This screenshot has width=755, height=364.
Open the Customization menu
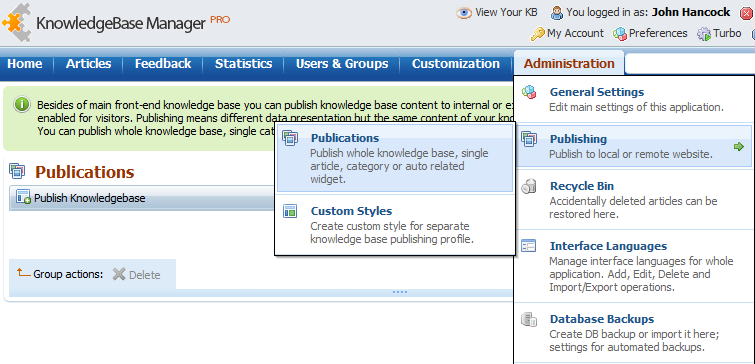click(456, 64)
